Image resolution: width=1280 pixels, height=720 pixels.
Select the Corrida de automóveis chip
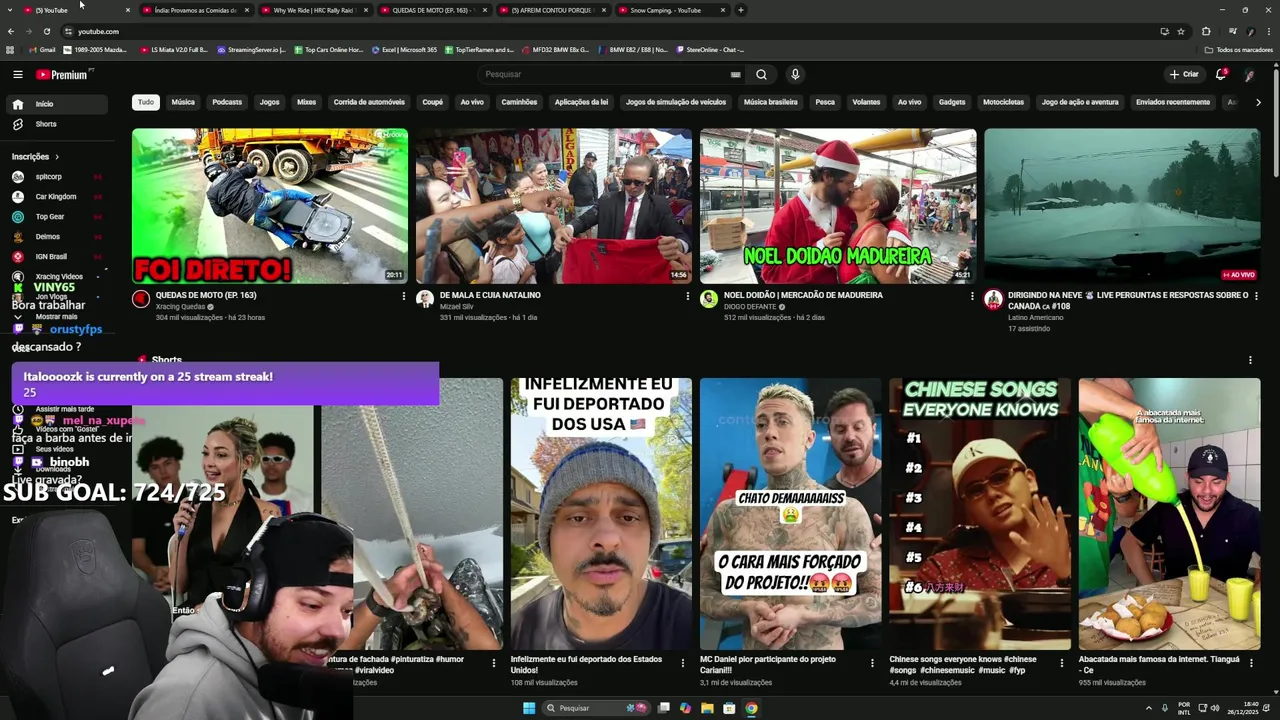[369, 102]
